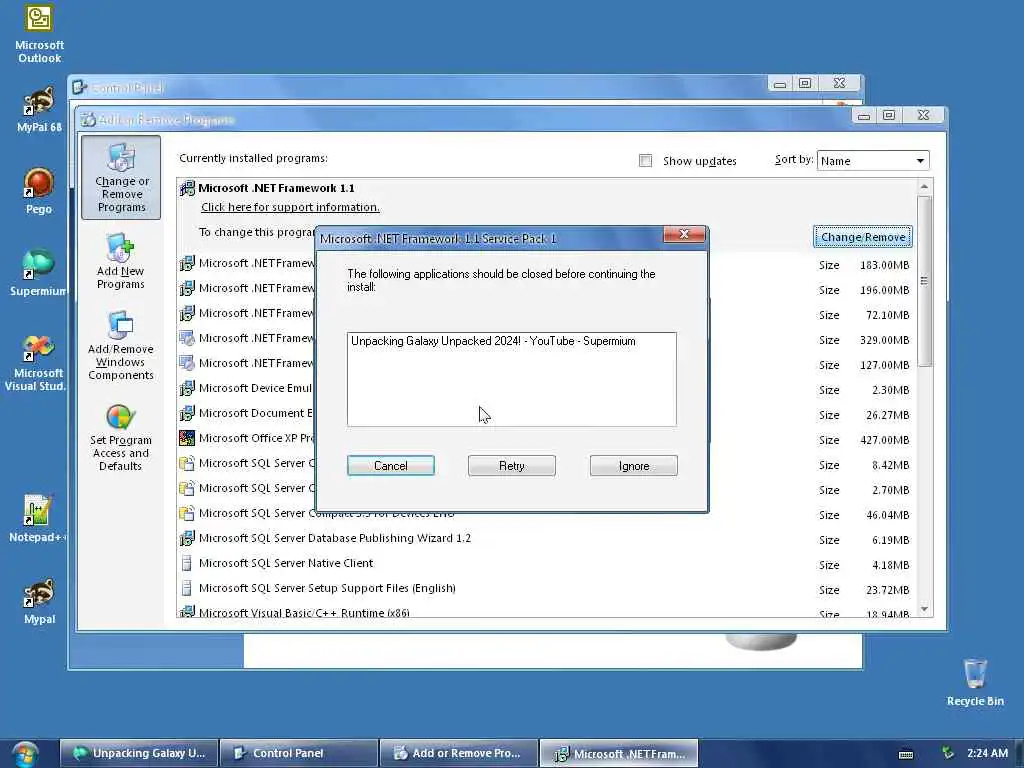Viewport: 1024px width, 768px height.
Task: Click the keyboard icon in system tray
Action: (x=906, y=754)
